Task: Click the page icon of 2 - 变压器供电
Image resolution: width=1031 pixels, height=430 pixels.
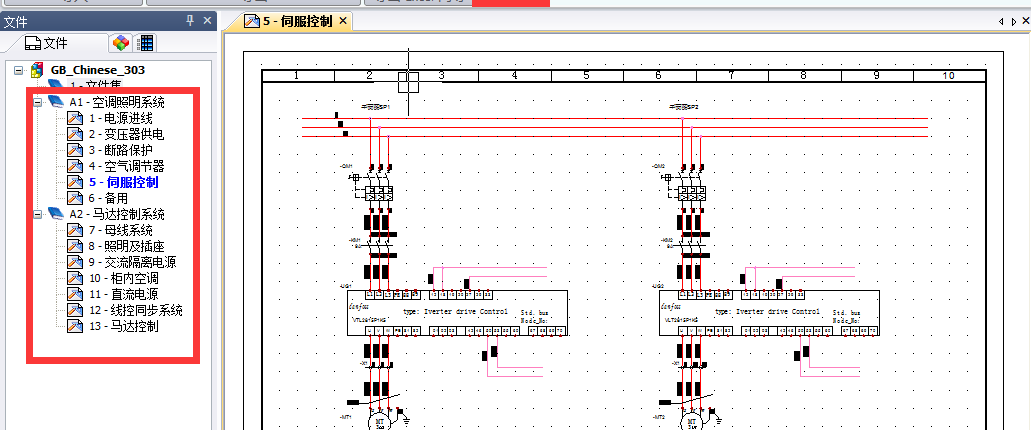Action: [x=76, y=134]
